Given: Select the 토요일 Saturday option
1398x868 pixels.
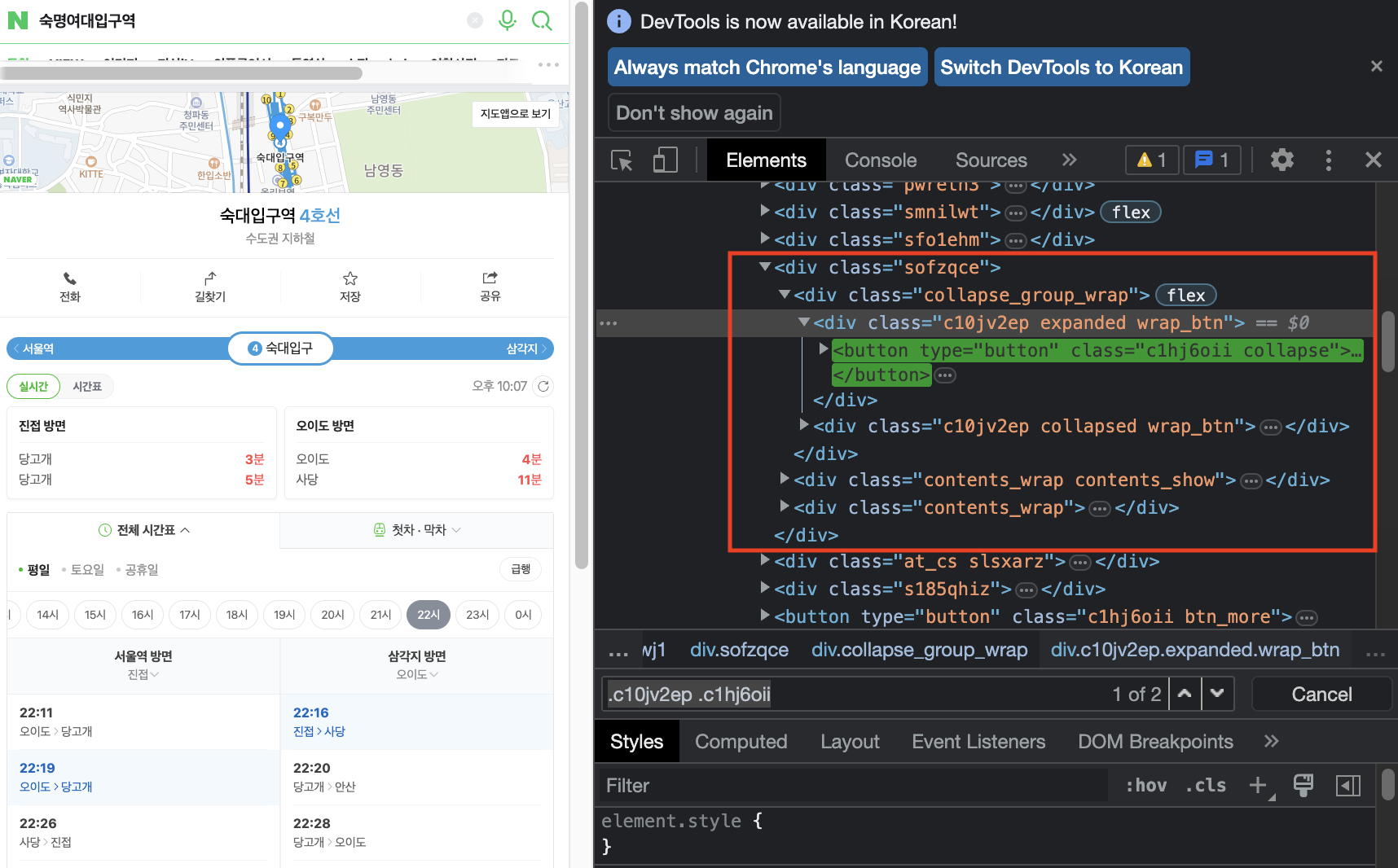Looking at the screenshot, I should pos(82,569).
